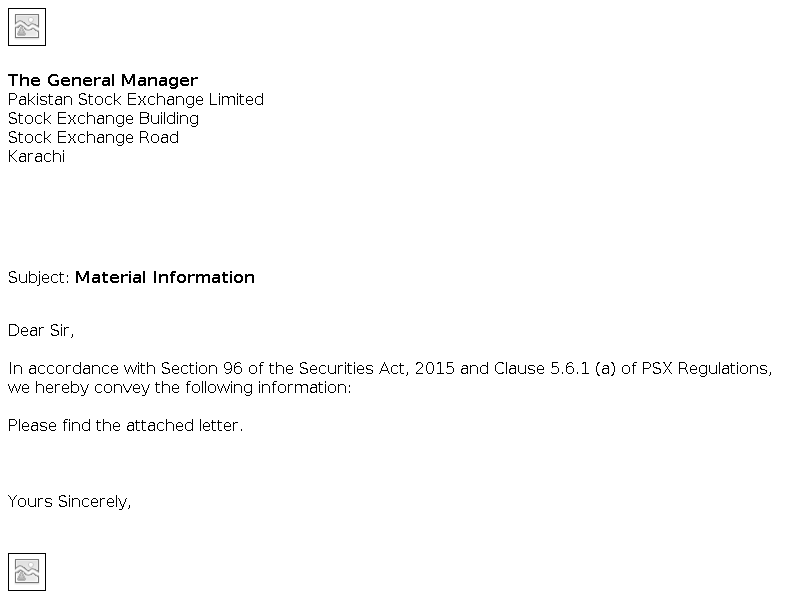Click the 'Stock Exchange Building' address line

pos(103,118)
